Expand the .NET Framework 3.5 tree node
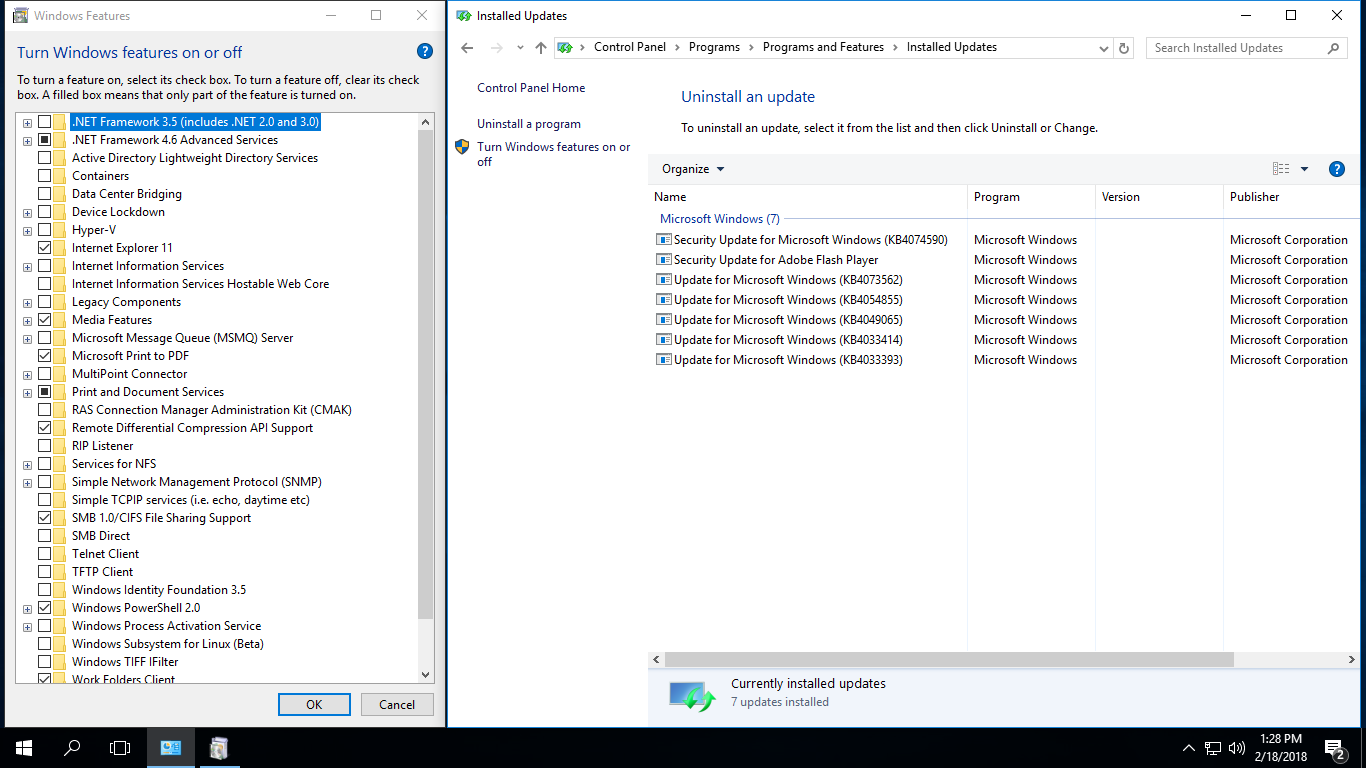This screenshot has width=1366, height=768. [28, 123]
